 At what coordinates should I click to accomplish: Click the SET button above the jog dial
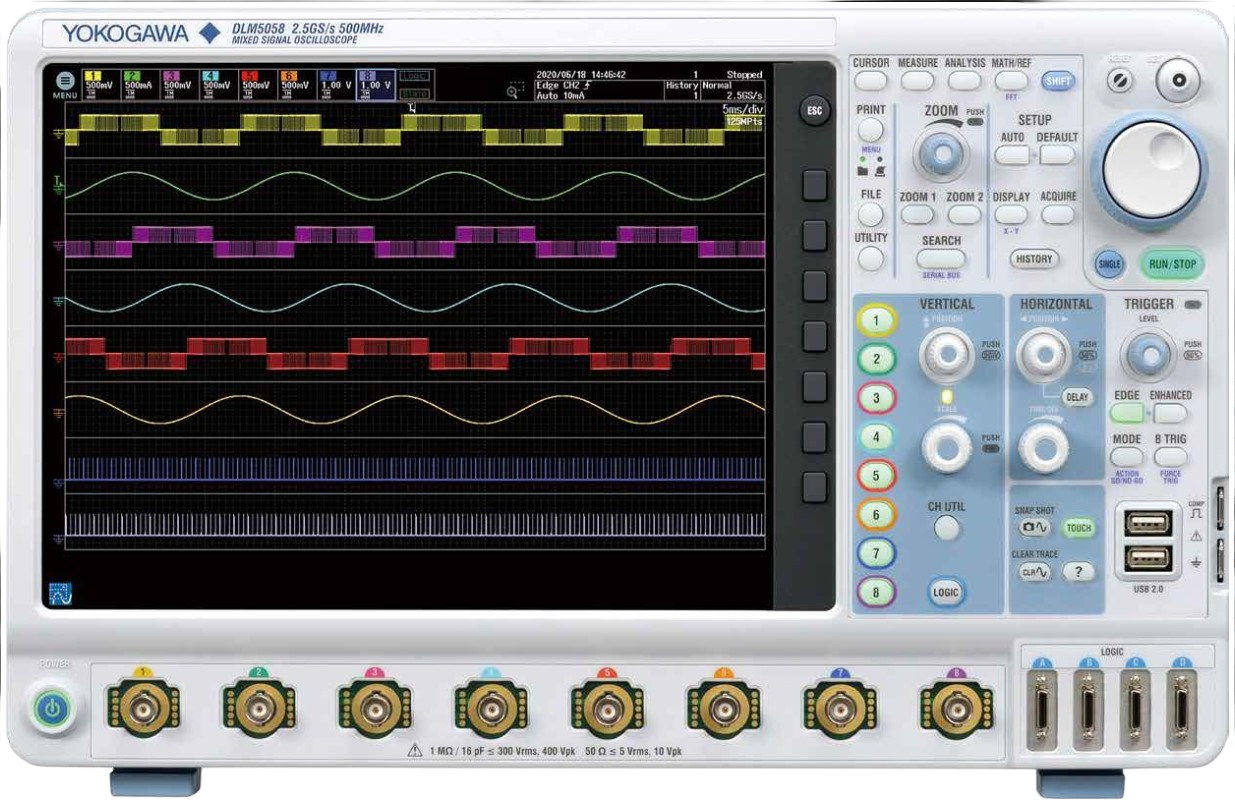[x=1177, y=82]
